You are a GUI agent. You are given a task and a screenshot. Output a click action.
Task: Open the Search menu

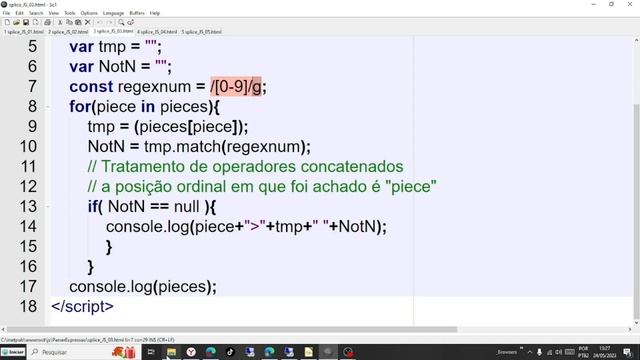tap(36, 13)
